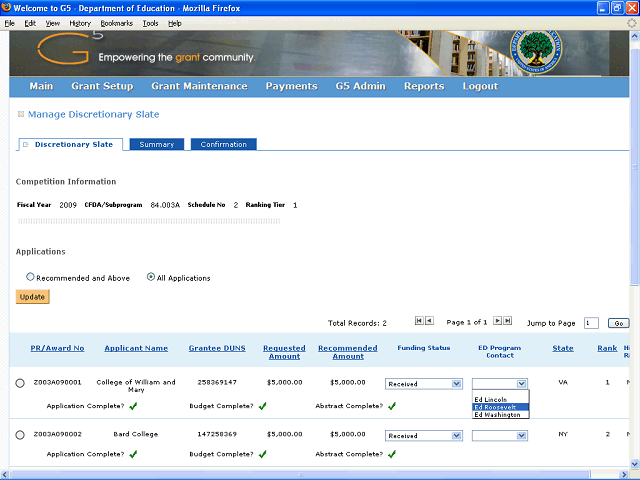Click the previous page arrow icon
Image resolution: width=640 pixels, height=480 pixels.
pos(429,321)
